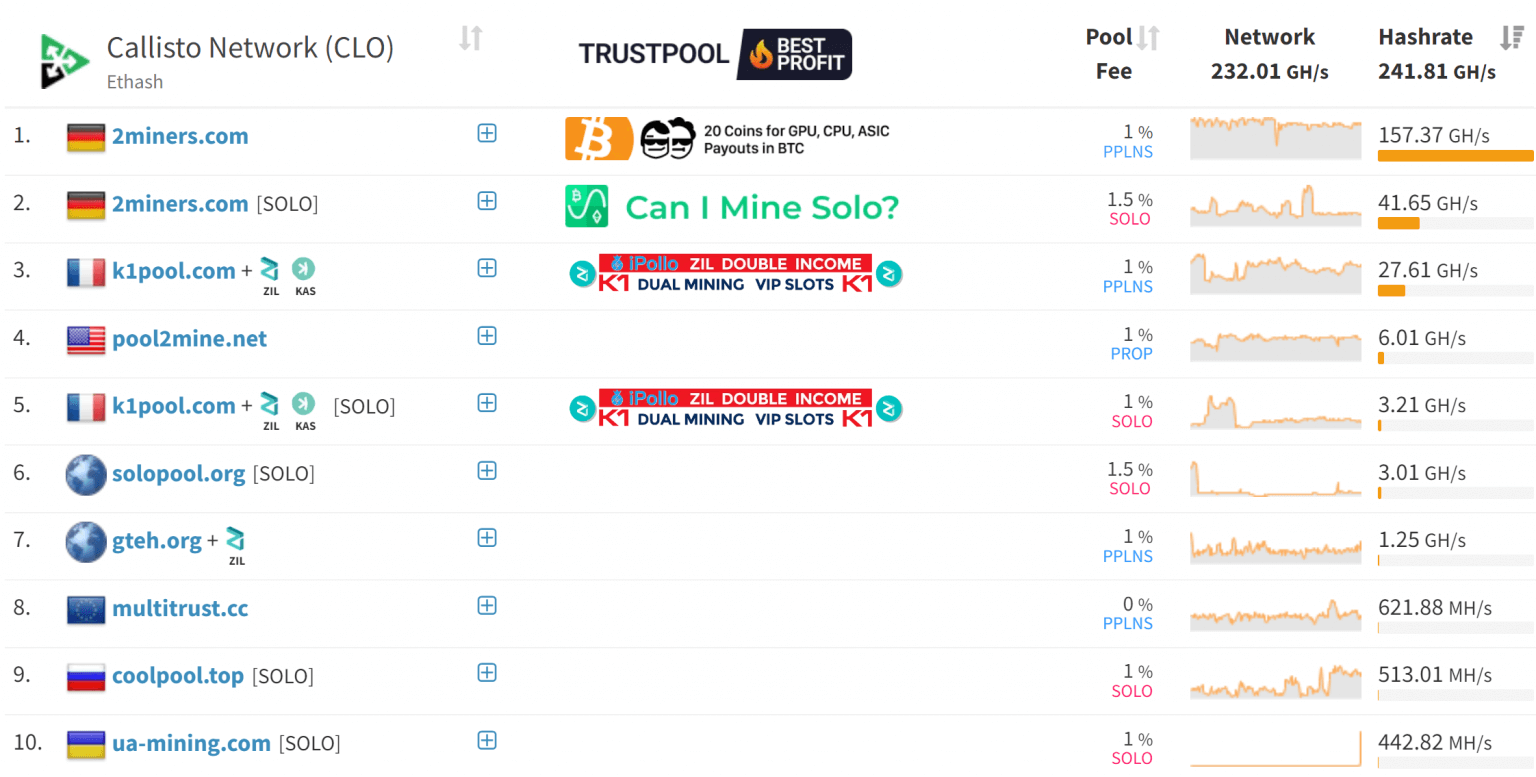Click the orange hashrate bar for 2miners.com
The height and width of the screenshot is (777, 1536).
pyautogui.click(x=1455, y=157)
